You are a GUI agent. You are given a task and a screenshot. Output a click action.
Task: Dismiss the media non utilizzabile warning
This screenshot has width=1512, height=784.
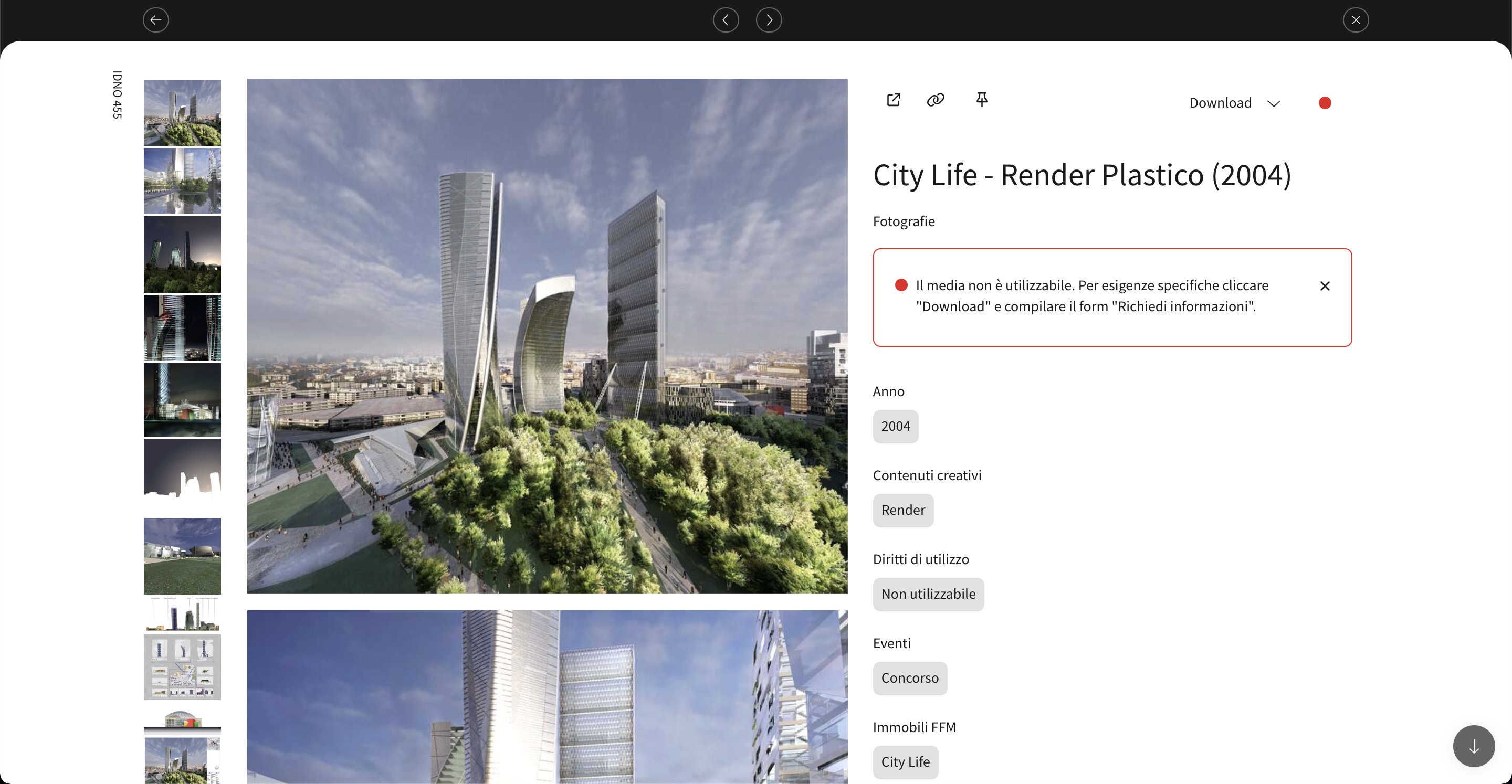[1324, 286]
